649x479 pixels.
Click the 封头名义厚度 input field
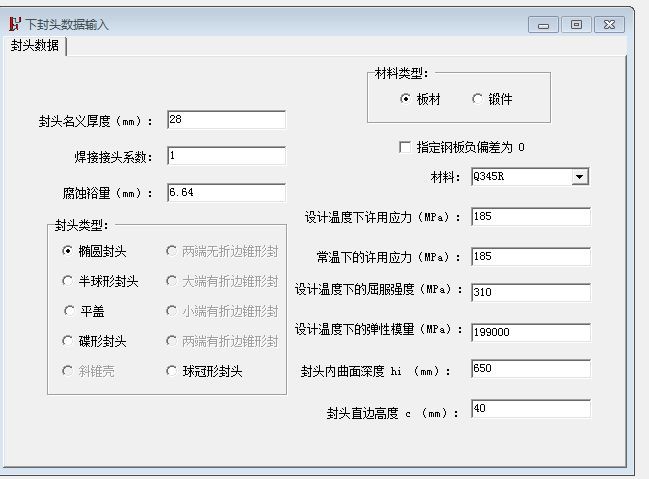pos(226,120)
